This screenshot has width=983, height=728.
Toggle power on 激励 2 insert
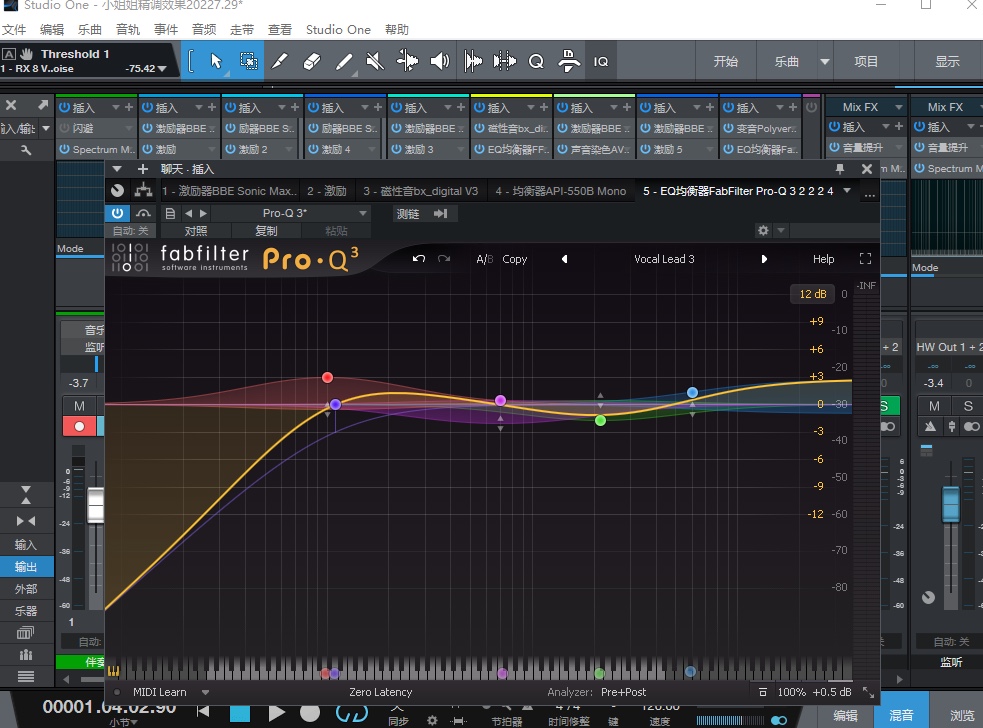click(x=231, y=149)
